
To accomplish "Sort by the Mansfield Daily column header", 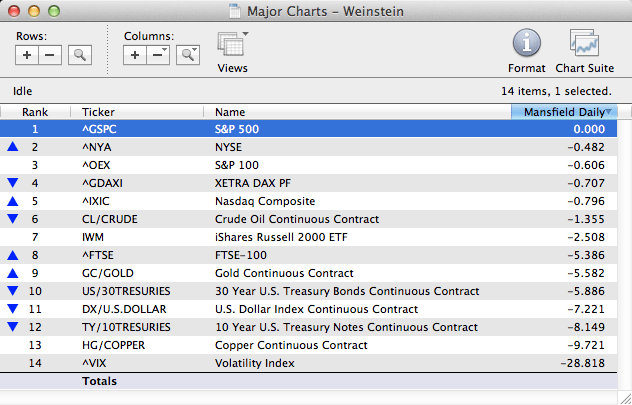I will click(564, 112).
